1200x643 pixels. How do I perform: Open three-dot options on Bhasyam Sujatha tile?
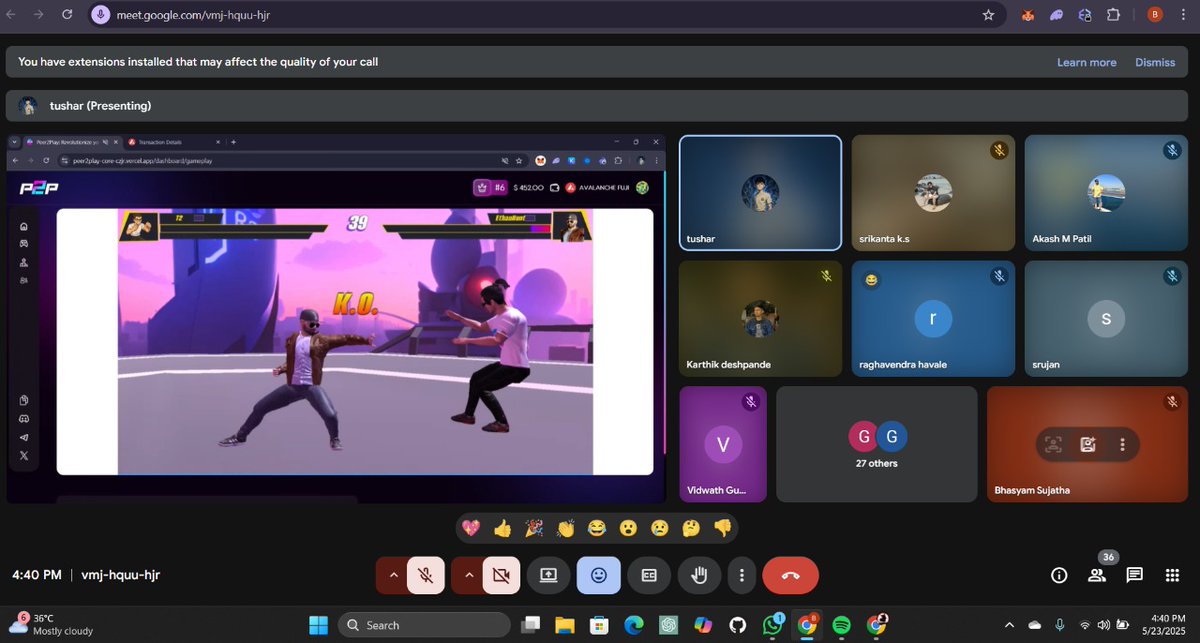click(1123, 445)
